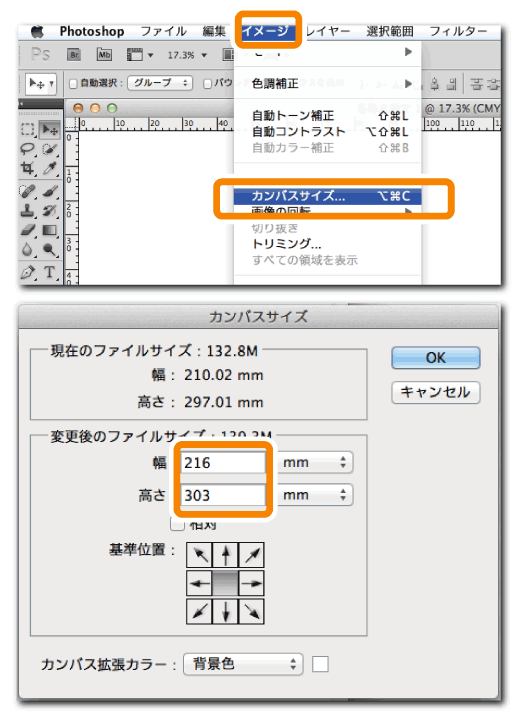The image size is (525, 722).
Task: Click the 高さ field containing 303
Action: coord(223,495)
